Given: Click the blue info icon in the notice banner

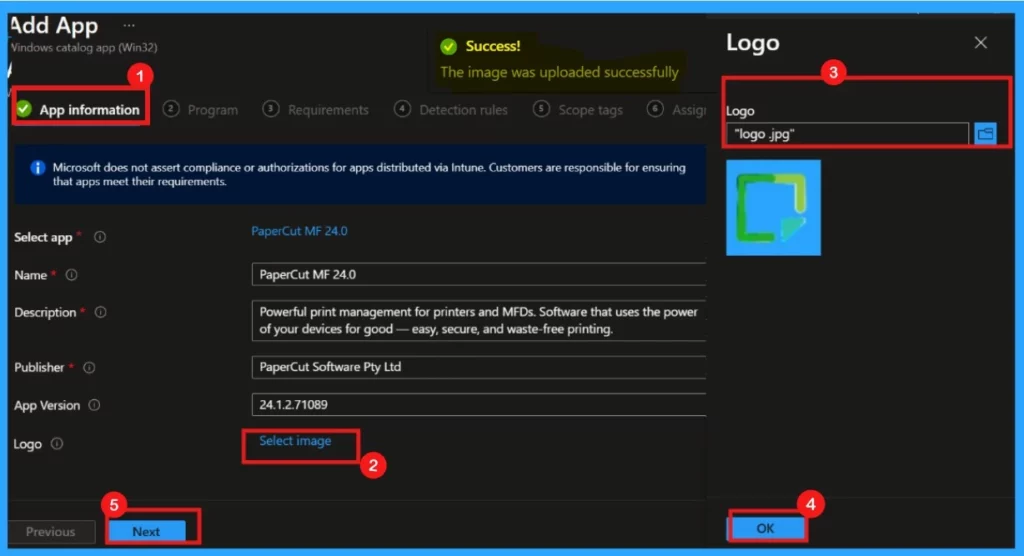Looking at the screenshot, I should (x=38, y=168).
